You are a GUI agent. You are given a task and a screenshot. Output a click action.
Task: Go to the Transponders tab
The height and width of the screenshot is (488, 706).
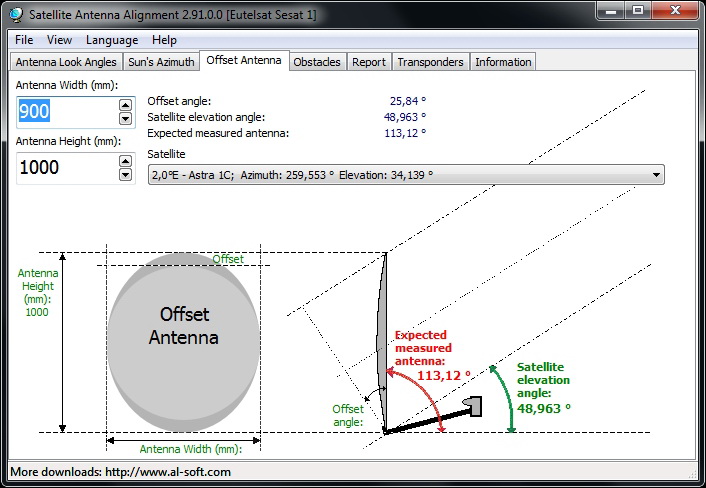[430, 62]
